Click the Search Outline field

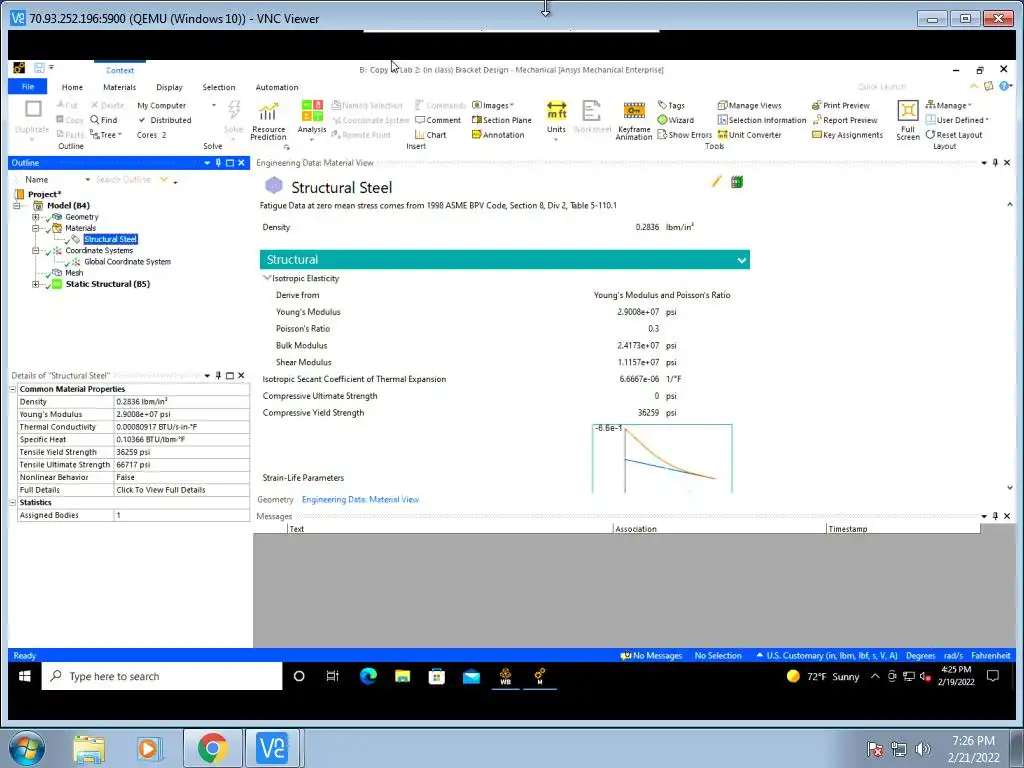click(x=123, y=180)
